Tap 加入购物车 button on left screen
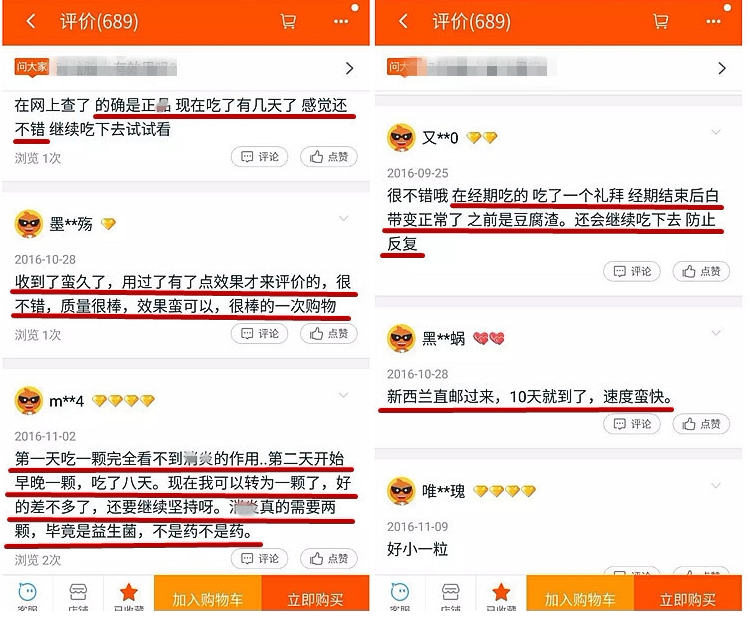This screenshot has width=750, height=617. click(x=208, y=593)
